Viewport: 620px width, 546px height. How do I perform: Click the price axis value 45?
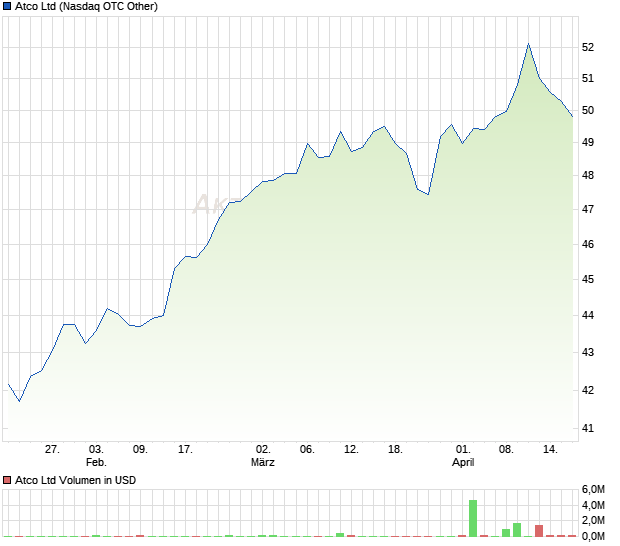(x=588, y=280)
